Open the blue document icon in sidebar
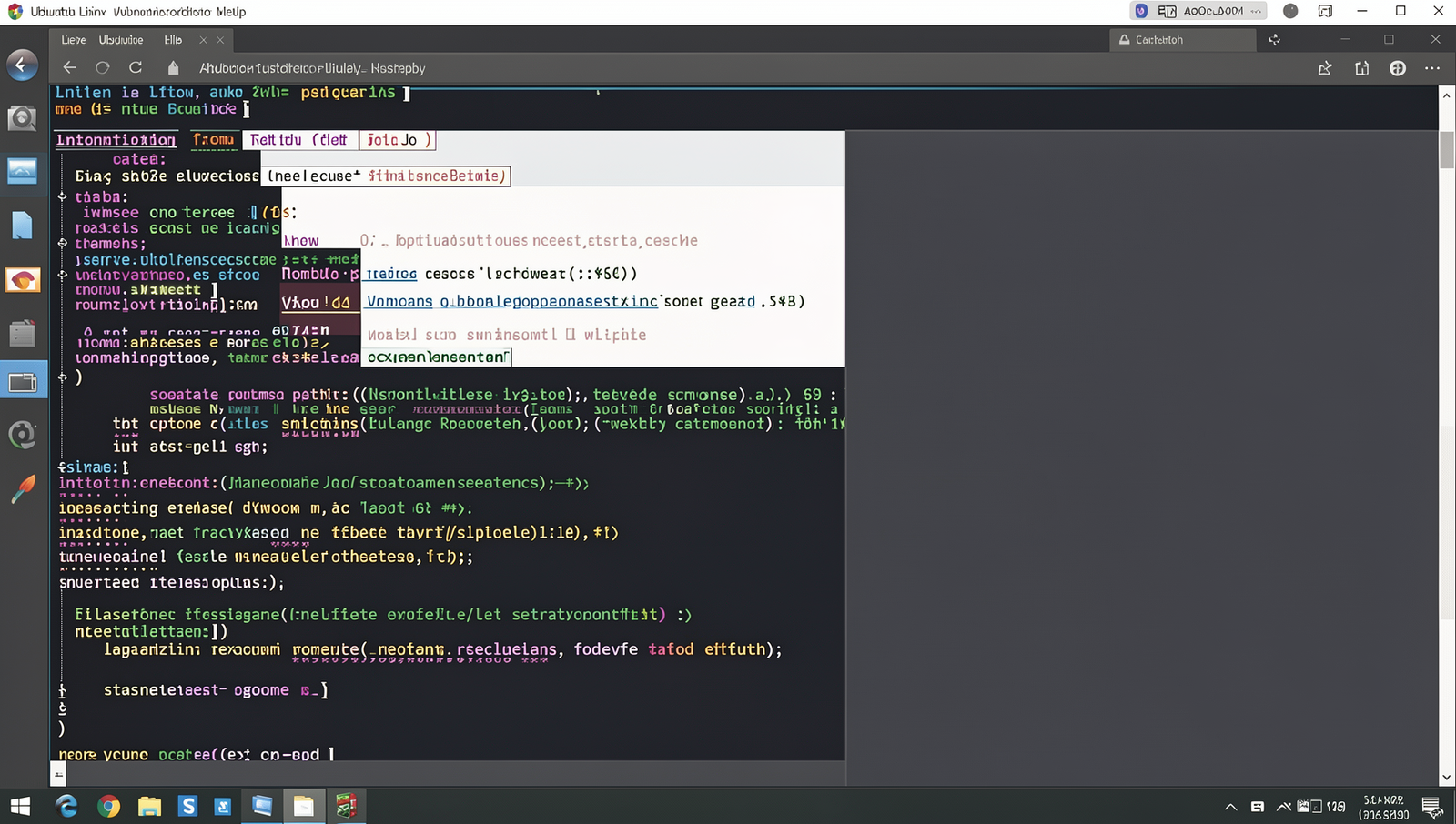The image size is (1456, 824). point(22,225)
